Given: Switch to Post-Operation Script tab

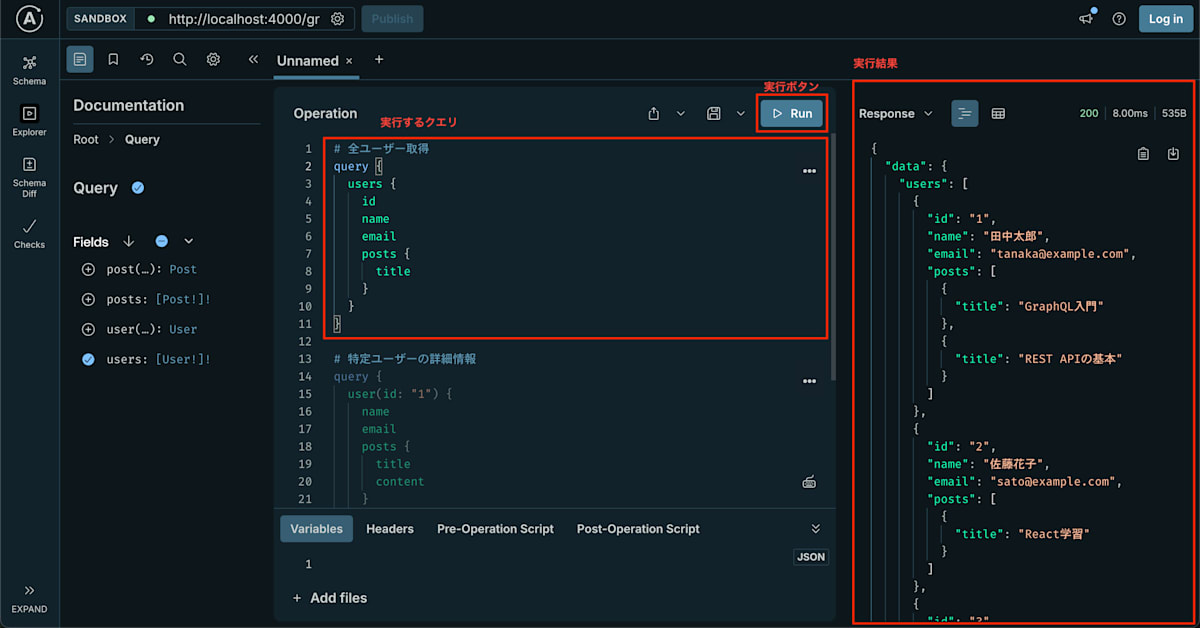Looking at the screenshot, I should (638, 529).
